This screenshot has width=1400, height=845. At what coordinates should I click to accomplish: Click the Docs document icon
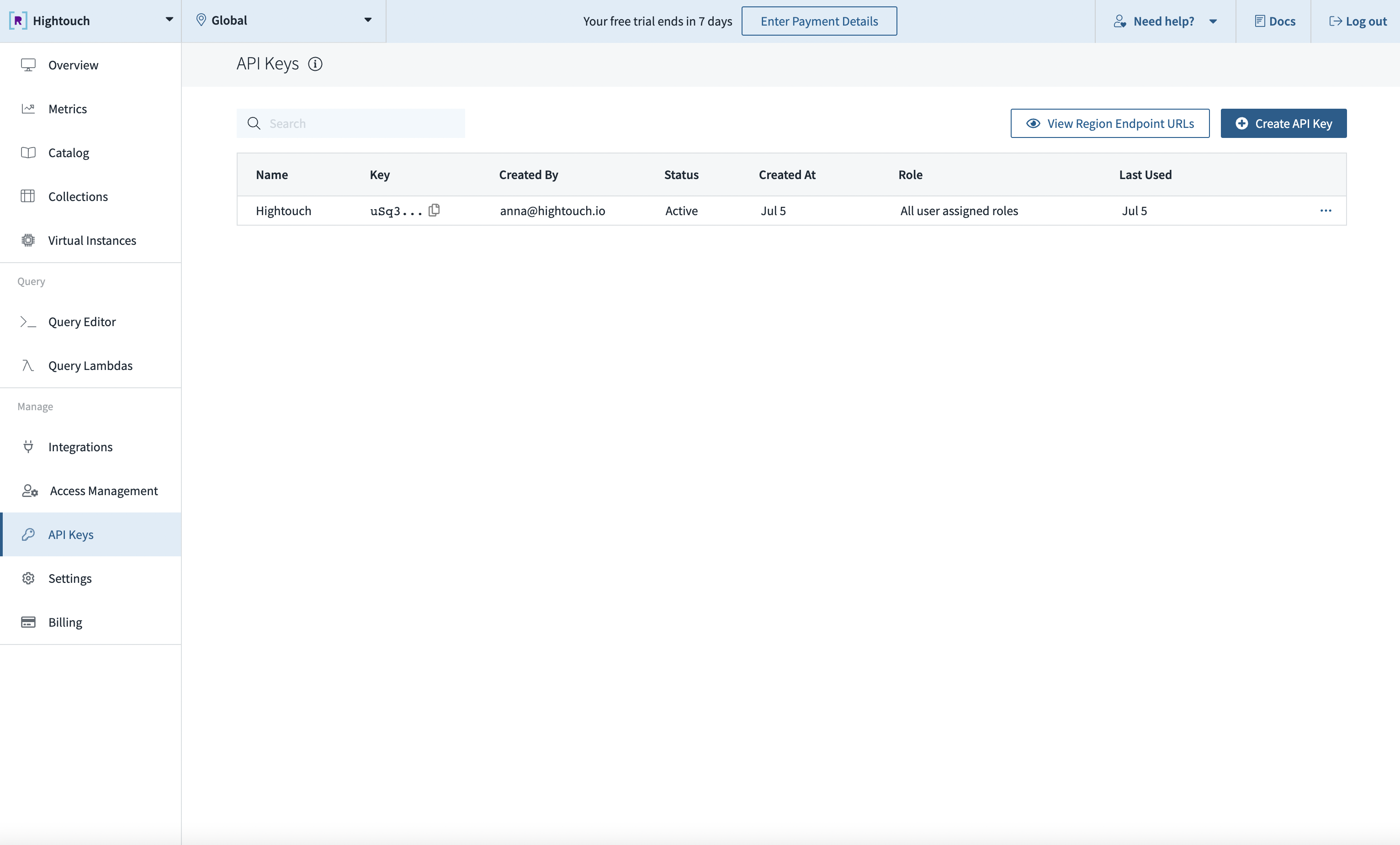point(1260,21)
